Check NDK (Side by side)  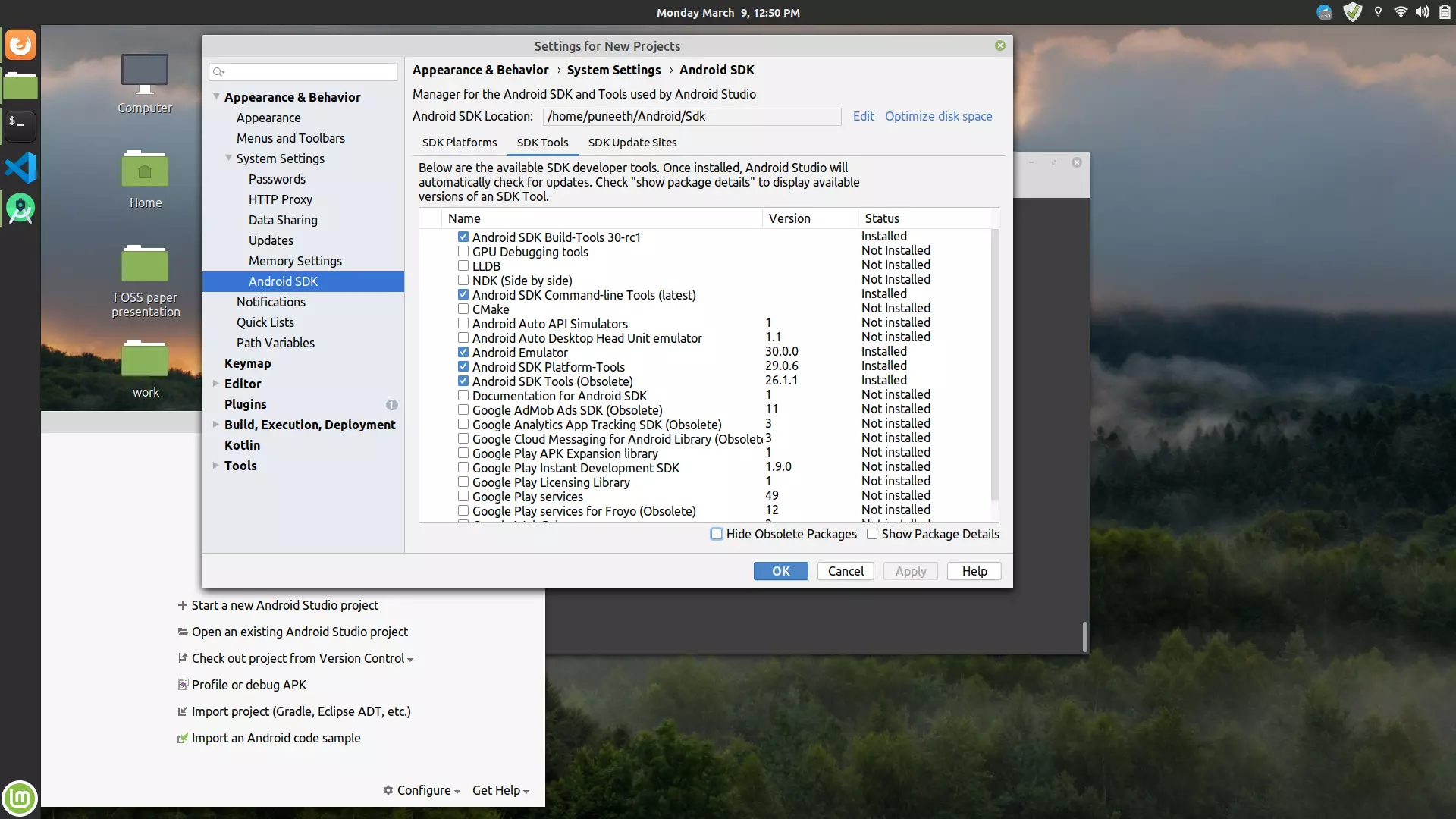(x=463, y=281)
